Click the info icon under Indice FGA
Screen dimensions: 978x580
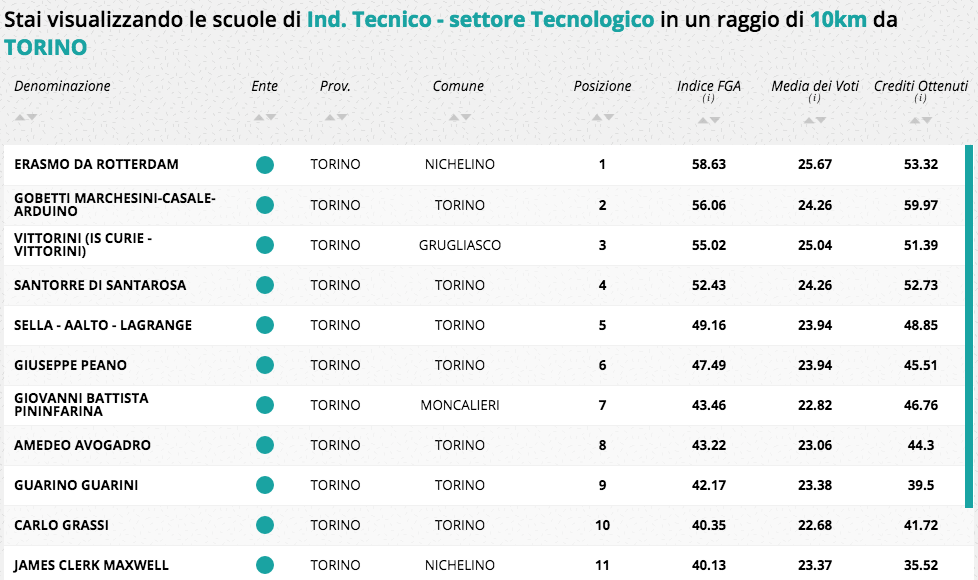708,98
